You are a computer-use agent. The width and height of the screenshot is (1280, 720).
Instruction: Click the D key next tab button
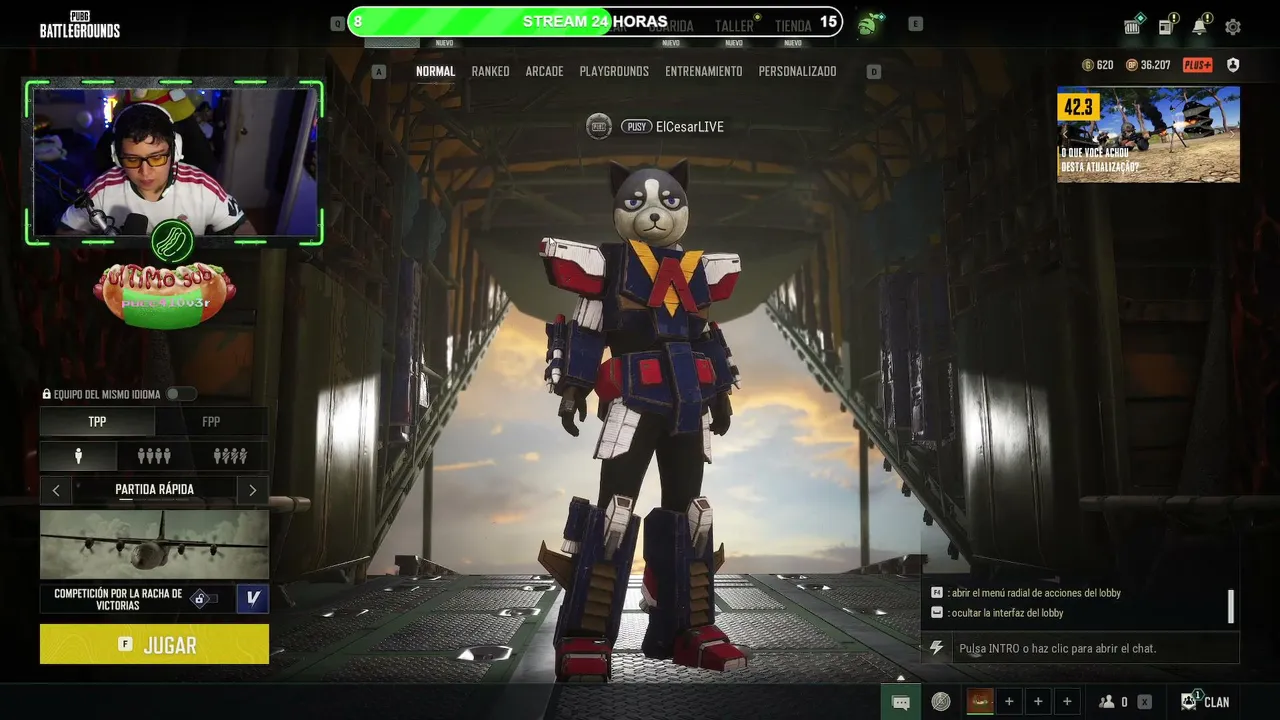(x=874, y=71)
